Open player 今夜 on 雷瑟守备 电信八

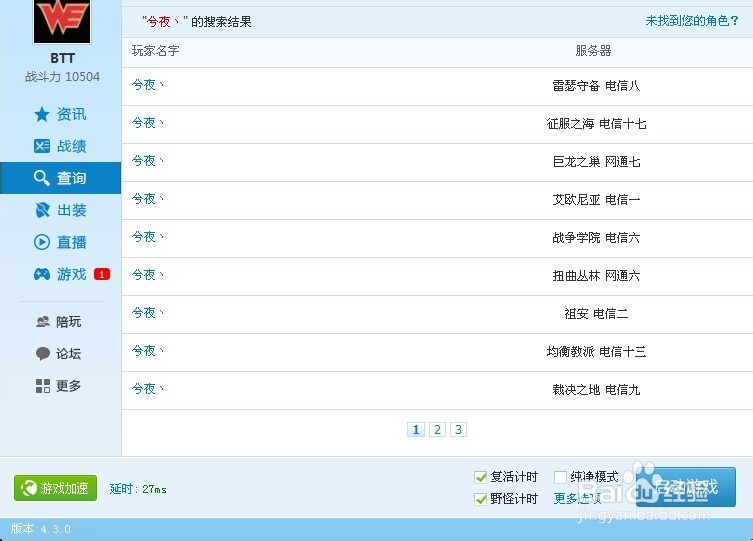click(x=147, y=85)
